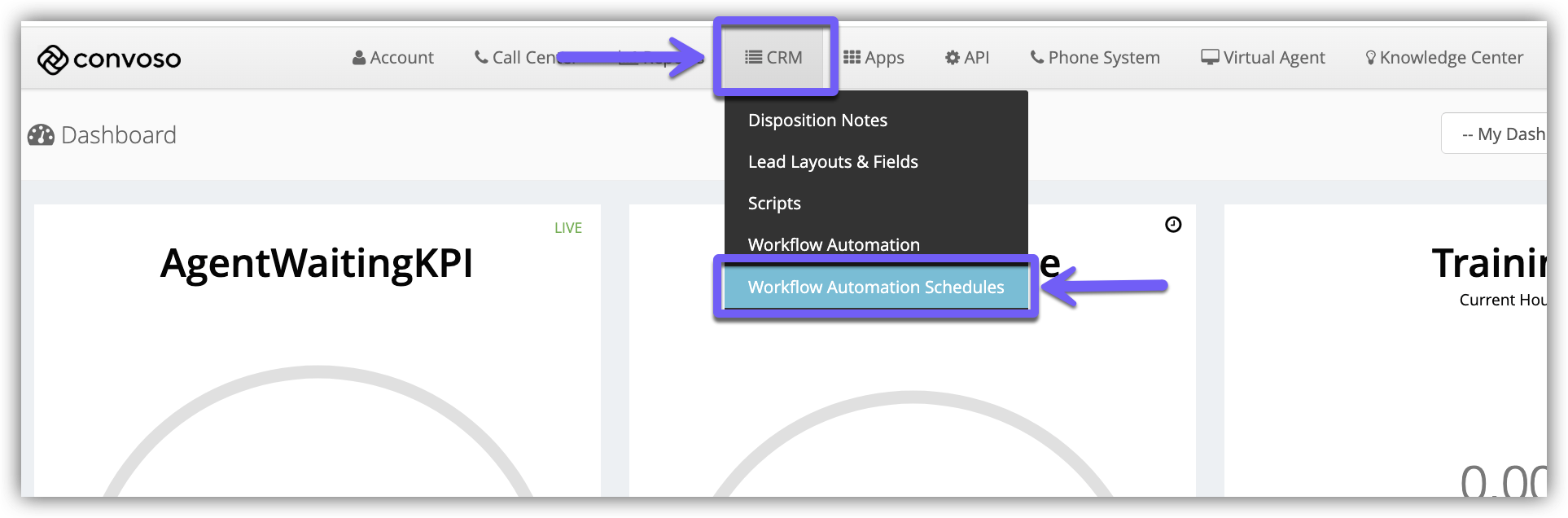The image size is (1568, 518).
Task: Open the Account menu user icon
Action: (359, 58)
